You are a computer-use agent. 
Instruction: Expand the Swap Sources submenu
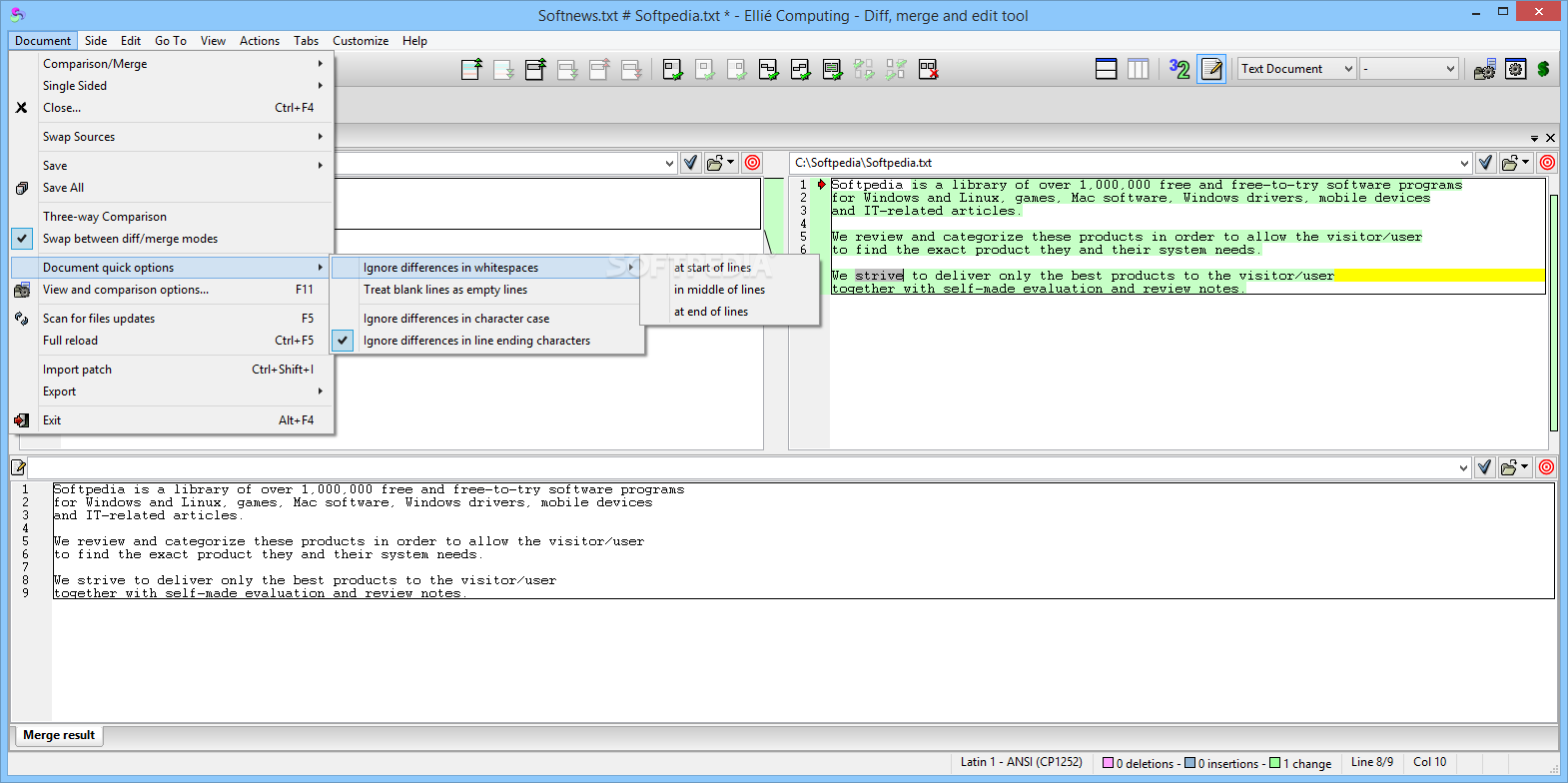172,137
